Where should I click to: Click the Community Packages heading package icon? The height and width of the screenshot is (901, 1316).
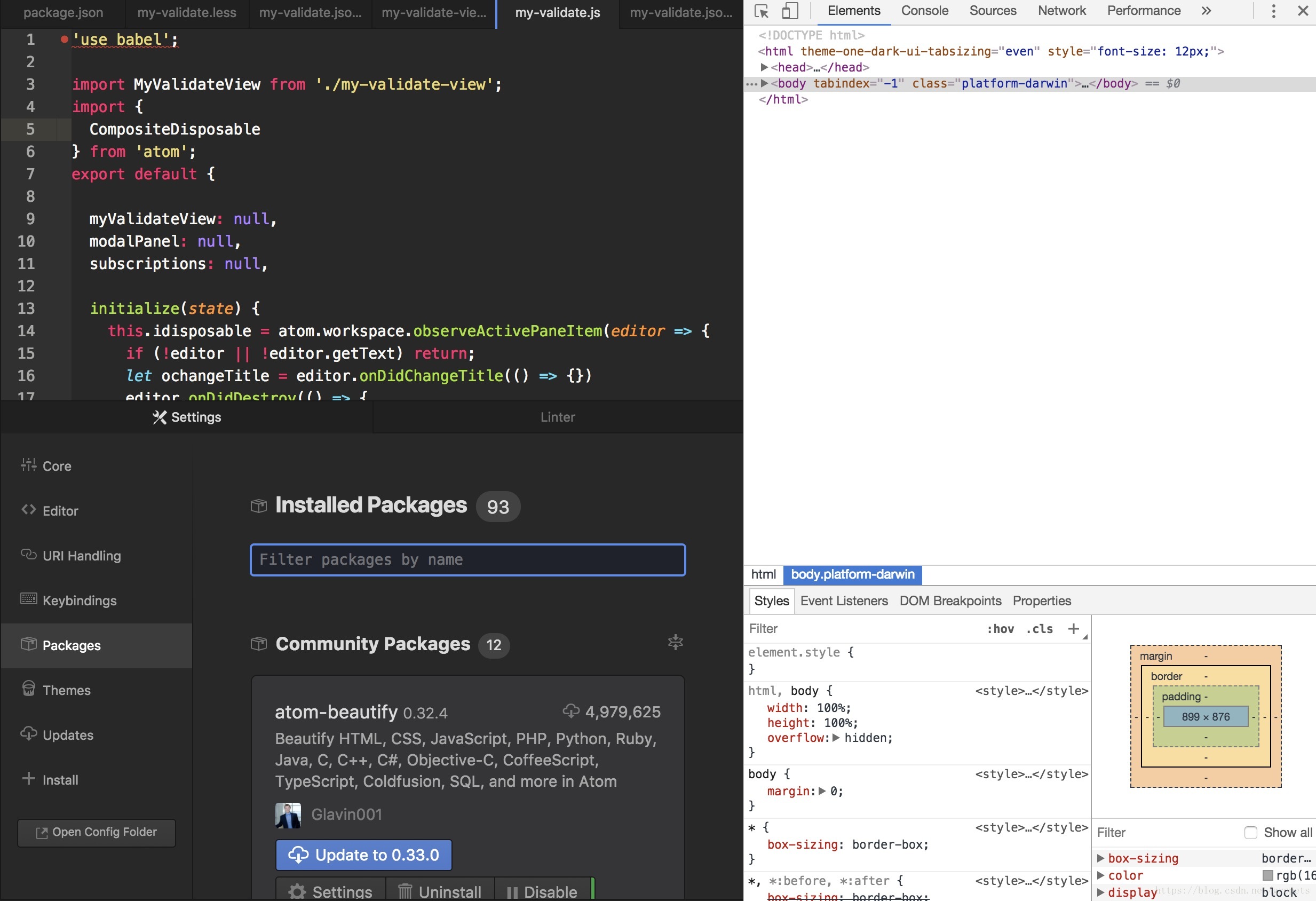[259, 644]
